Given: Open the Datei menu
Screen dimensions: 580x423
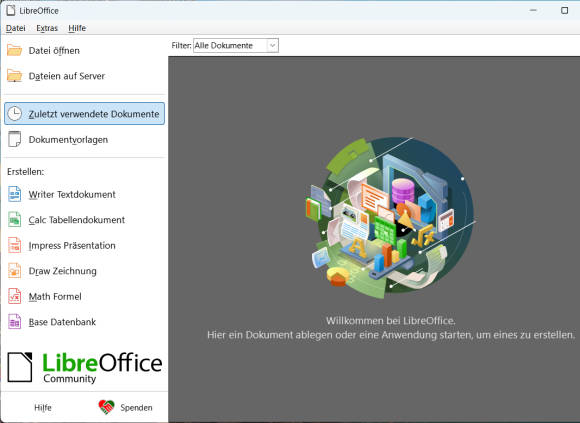Looking at the screenshot, I should 16,28.
